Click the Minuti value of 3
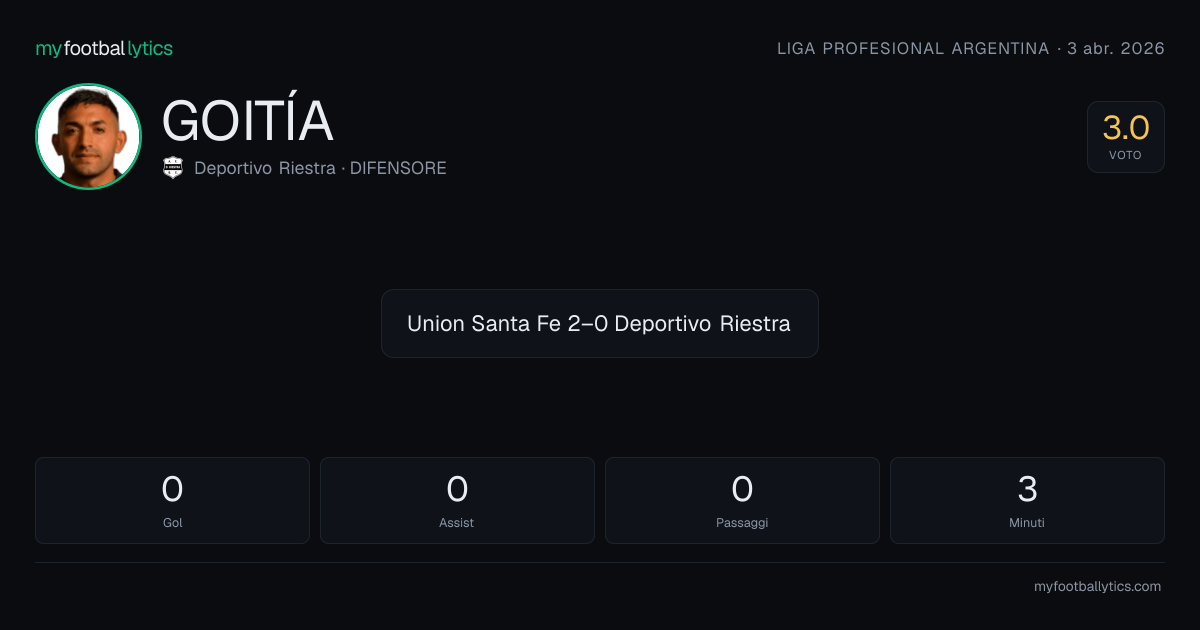Viewport: 1200px width, 630px height. pyautogui.click(x=1027, y=489)
